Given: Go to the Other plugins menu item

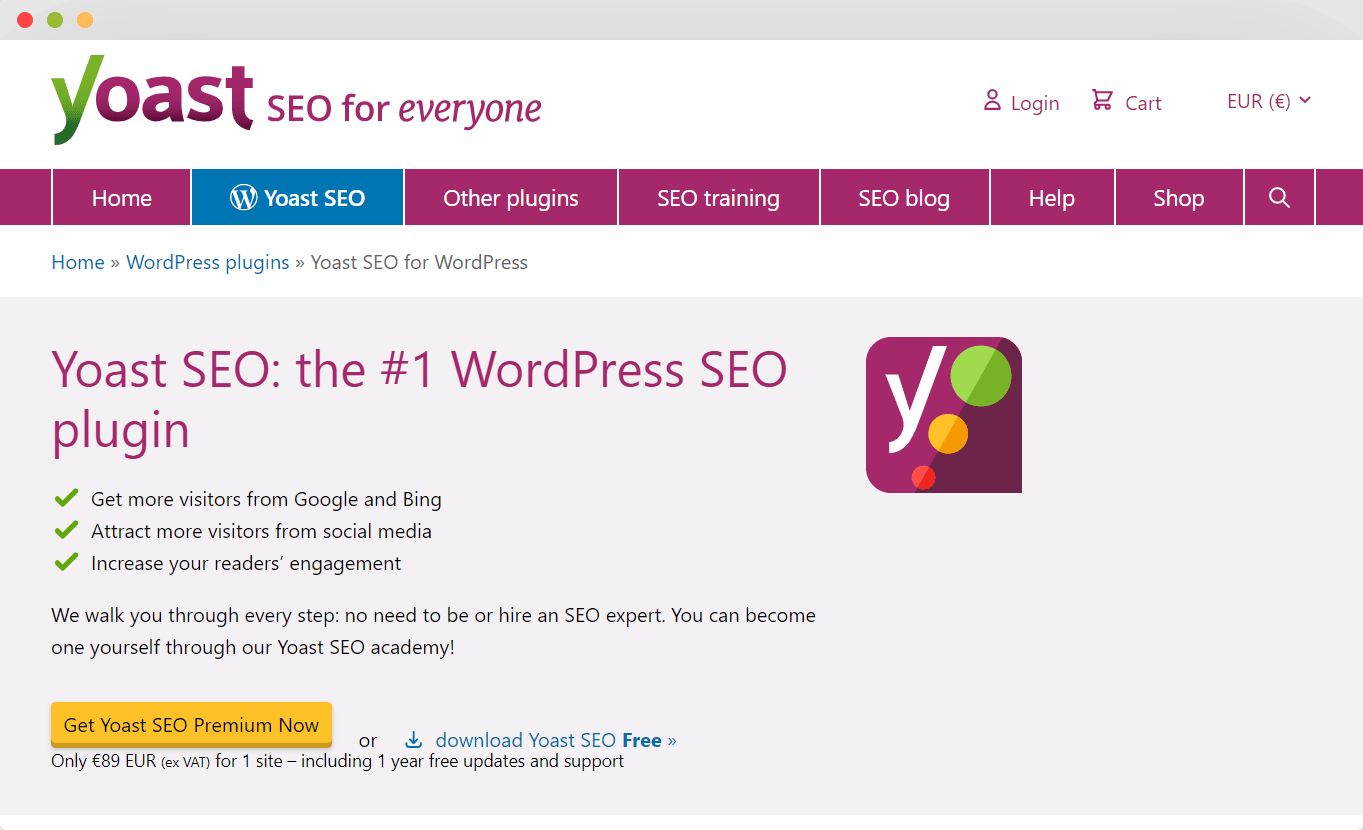Looking at the screenshot, I should [x=511, y=197].
